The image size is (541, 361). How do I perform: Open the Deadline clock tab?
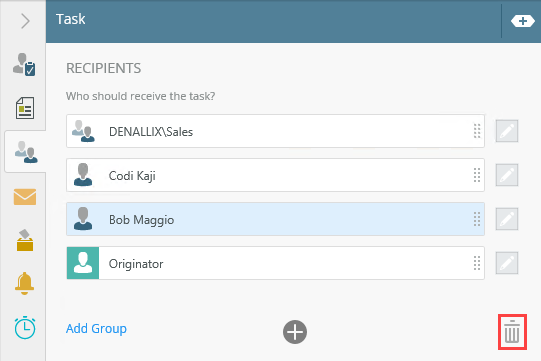[x=25, y=328]
